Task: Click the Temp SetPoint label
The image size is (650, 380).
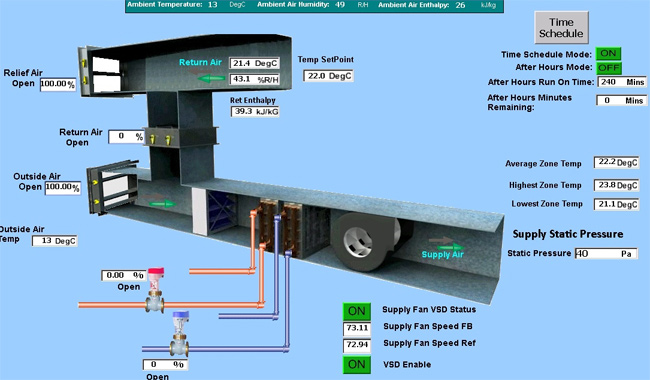Action: click(326, 59)
